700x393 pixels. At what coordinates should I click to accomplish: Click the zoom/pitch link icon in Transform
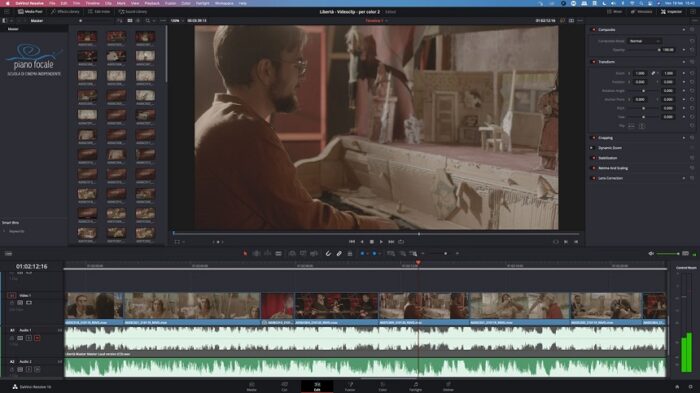[x=653, y=73]
